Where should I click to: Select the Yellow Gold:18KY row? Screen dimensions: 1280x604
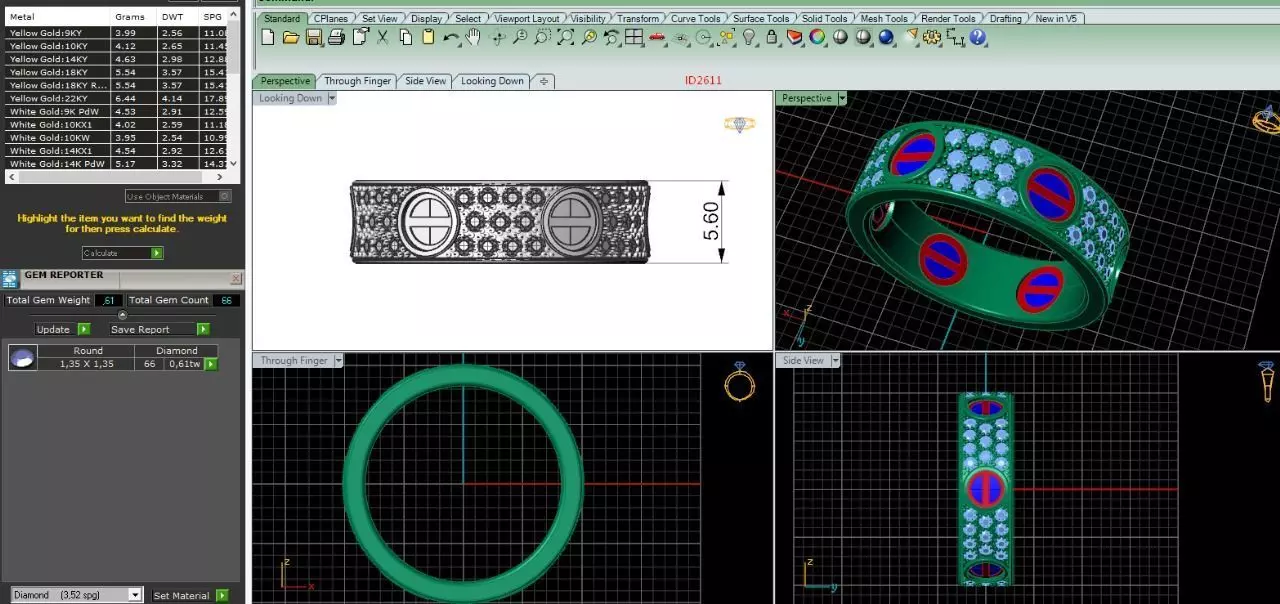point(116,72)
